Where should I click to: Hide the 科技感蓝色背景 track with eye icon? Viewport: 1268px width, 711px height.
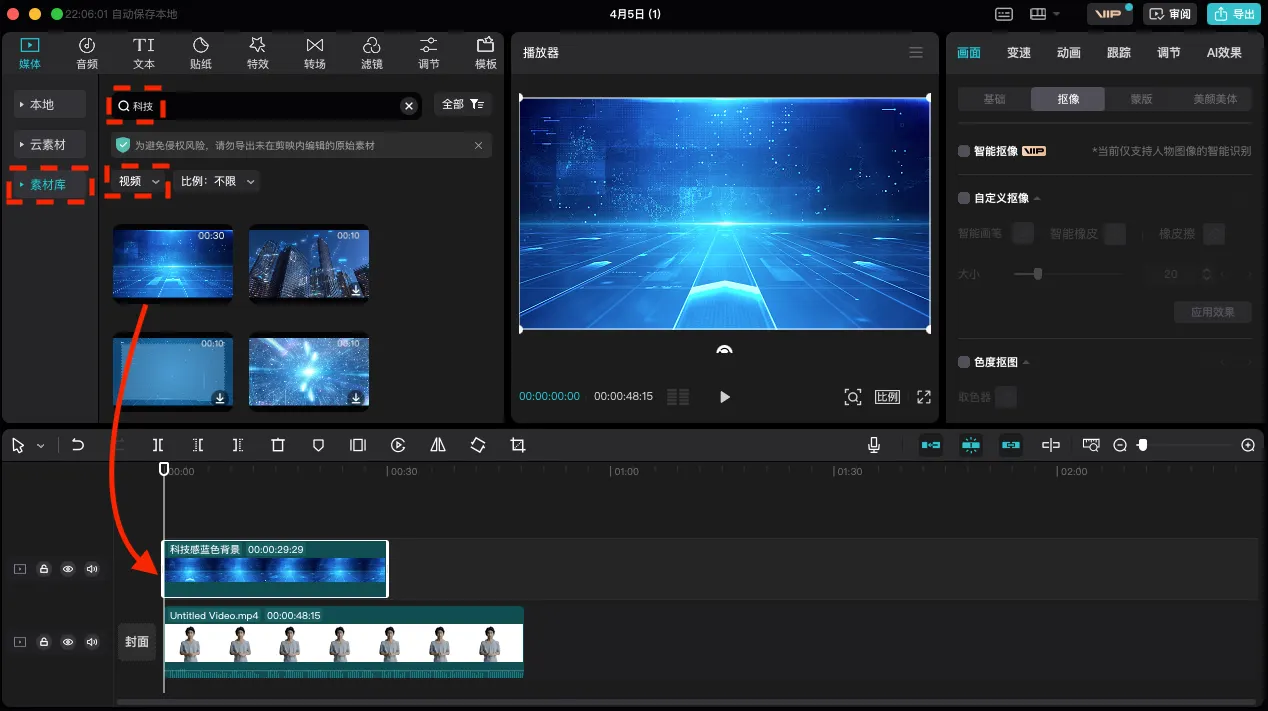(x=68, y=569)
